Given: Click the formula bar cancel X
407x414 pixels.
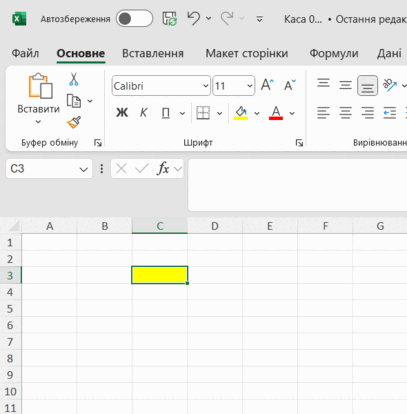Looking at the screenshot, I should tap(121, 169).
